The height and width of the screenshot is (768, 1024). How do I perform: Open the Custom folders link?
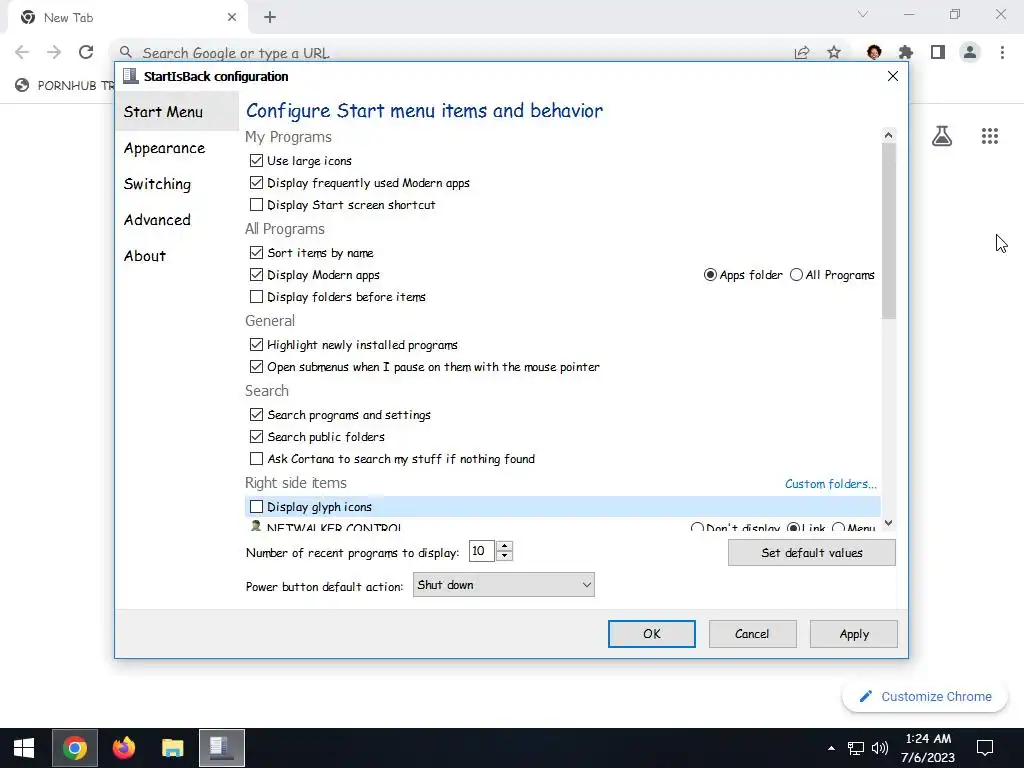coord(831,484)
